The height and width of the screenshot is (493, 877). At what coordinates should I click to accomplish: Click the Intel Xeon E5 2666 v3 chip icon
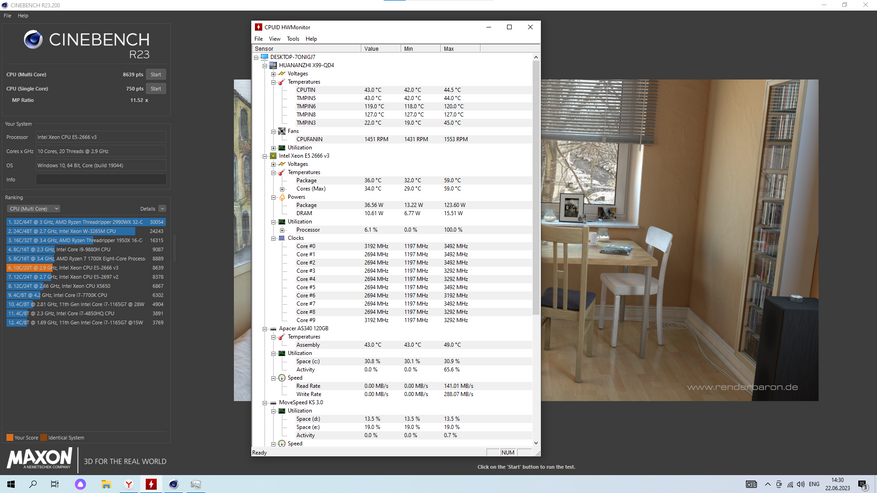(x=272, y=156)
